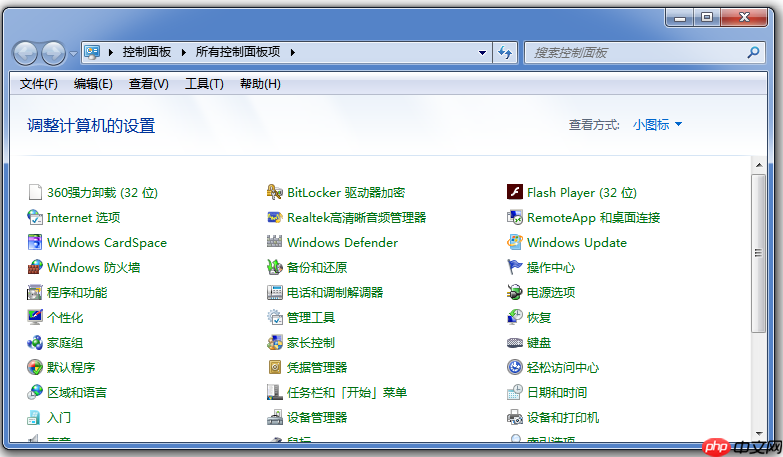Open the Windows 防火墙 icon
The image size is (783, 457).
click(35, 268)
